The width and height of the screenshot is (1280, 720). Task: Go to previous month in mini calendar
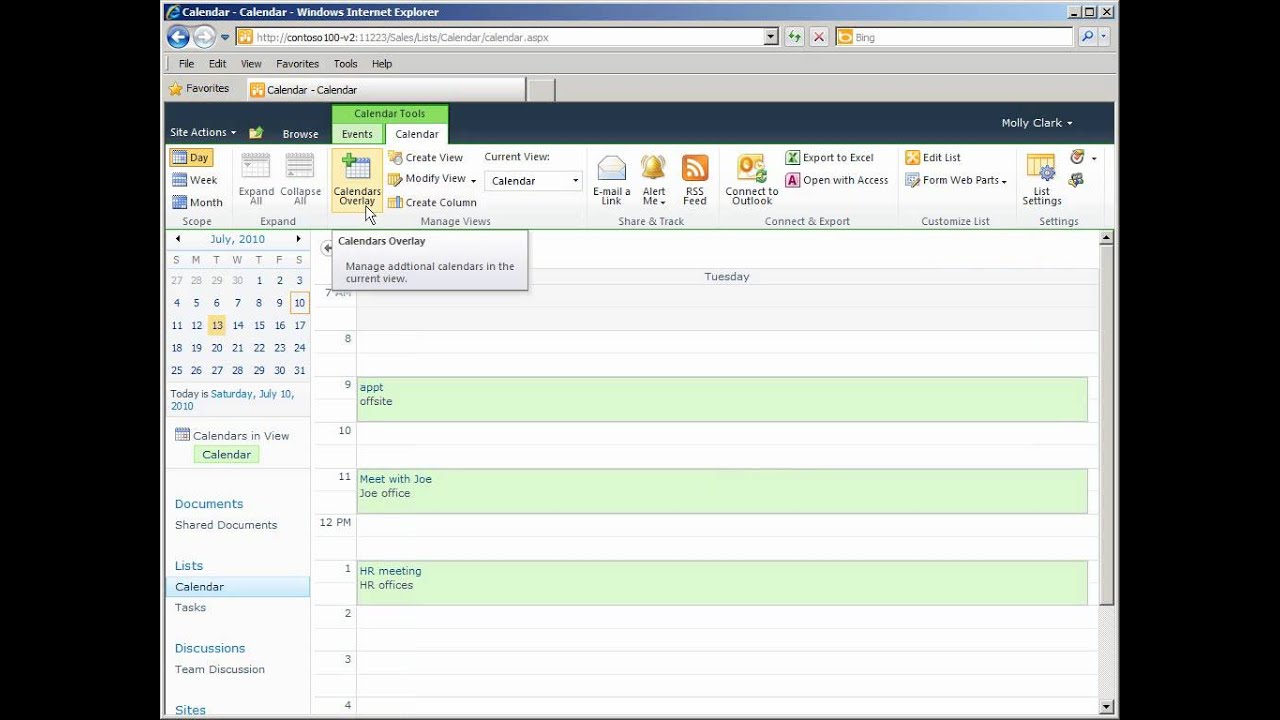click(178, 239)
